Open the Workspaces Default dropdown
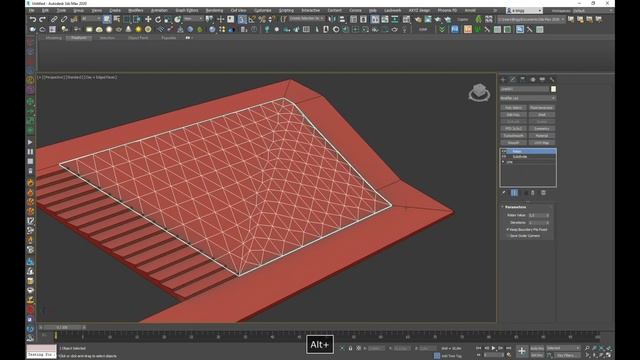Screen dimensions: 640x360 point(592,10)
